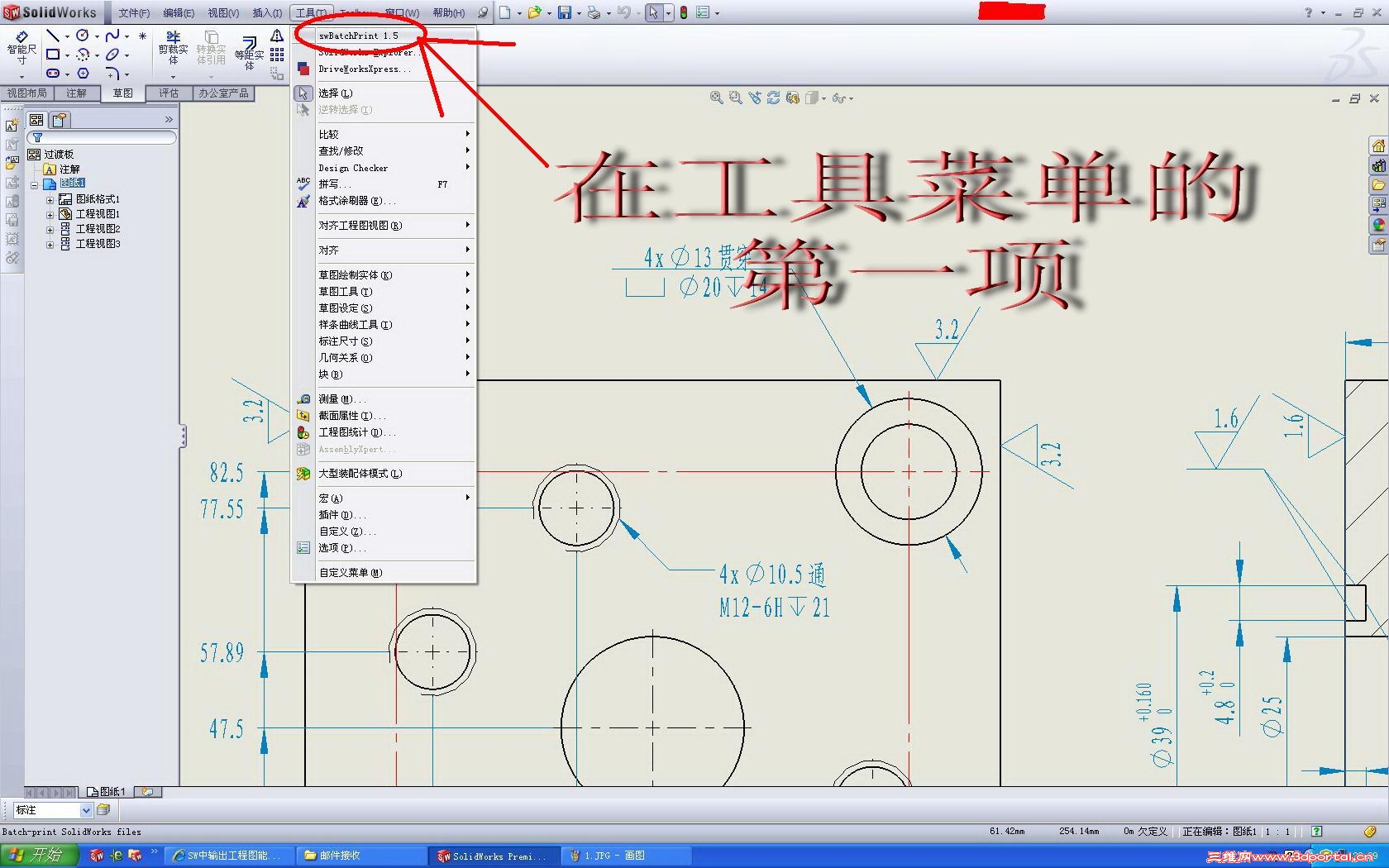Switch to the 办公室产品 tab
Image resolution: width=1389 pixels, height=868 pixels.
click(x=223, y=93)
